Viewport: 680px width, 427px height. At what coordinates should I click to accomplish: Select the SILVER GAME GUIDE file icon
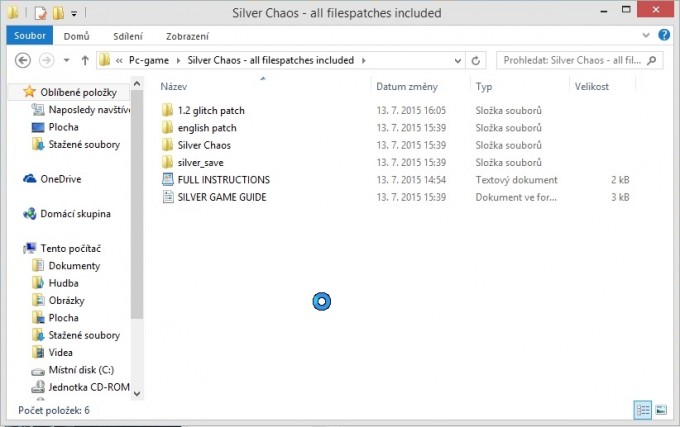(167, 197)
